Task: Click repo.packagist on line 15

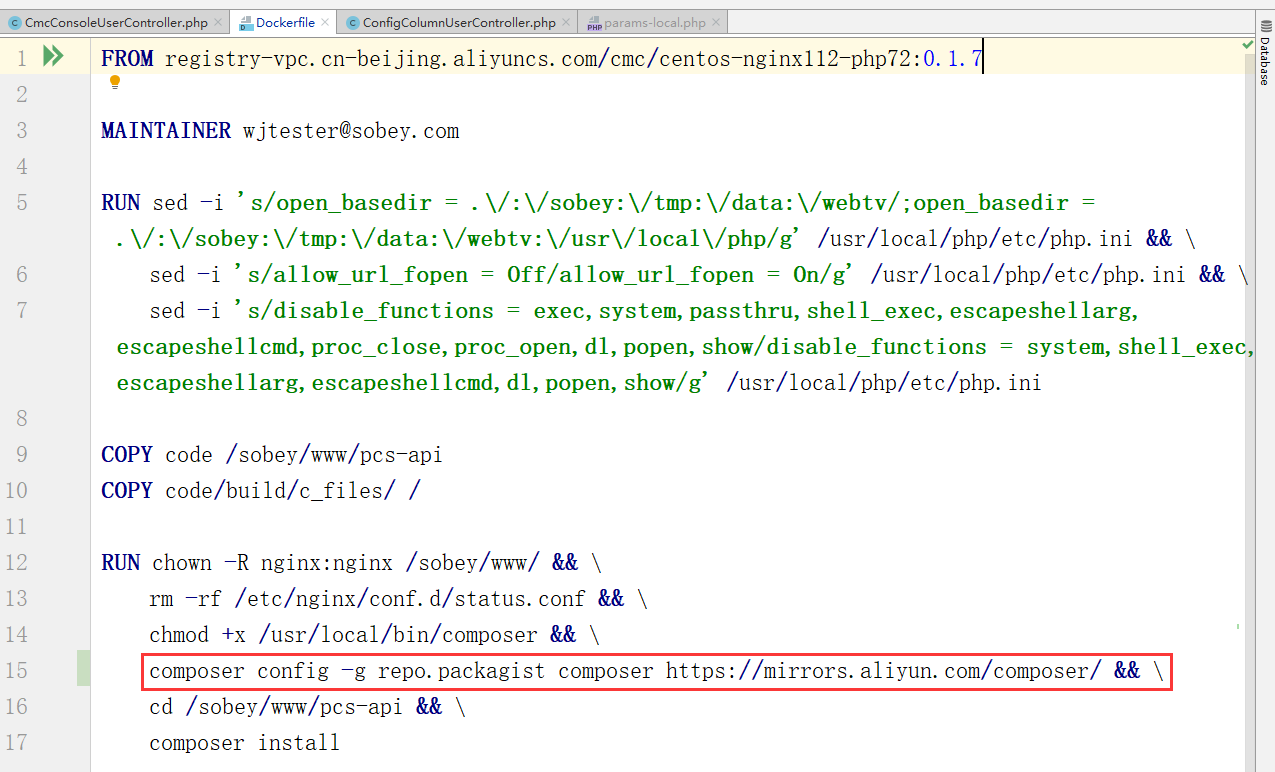Action: click(461, 671)
